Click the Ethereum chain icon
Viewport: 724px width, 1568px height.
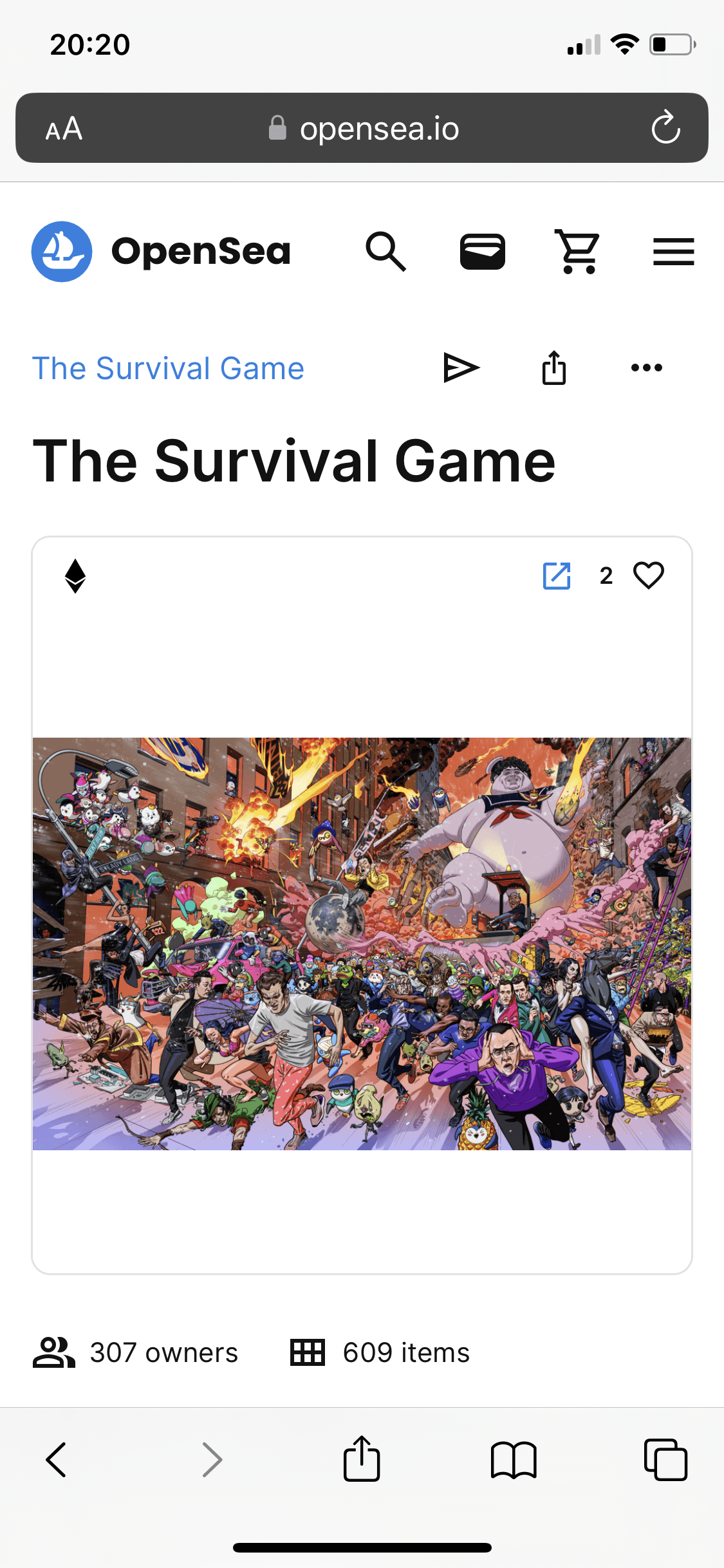(x=75, y=575)
